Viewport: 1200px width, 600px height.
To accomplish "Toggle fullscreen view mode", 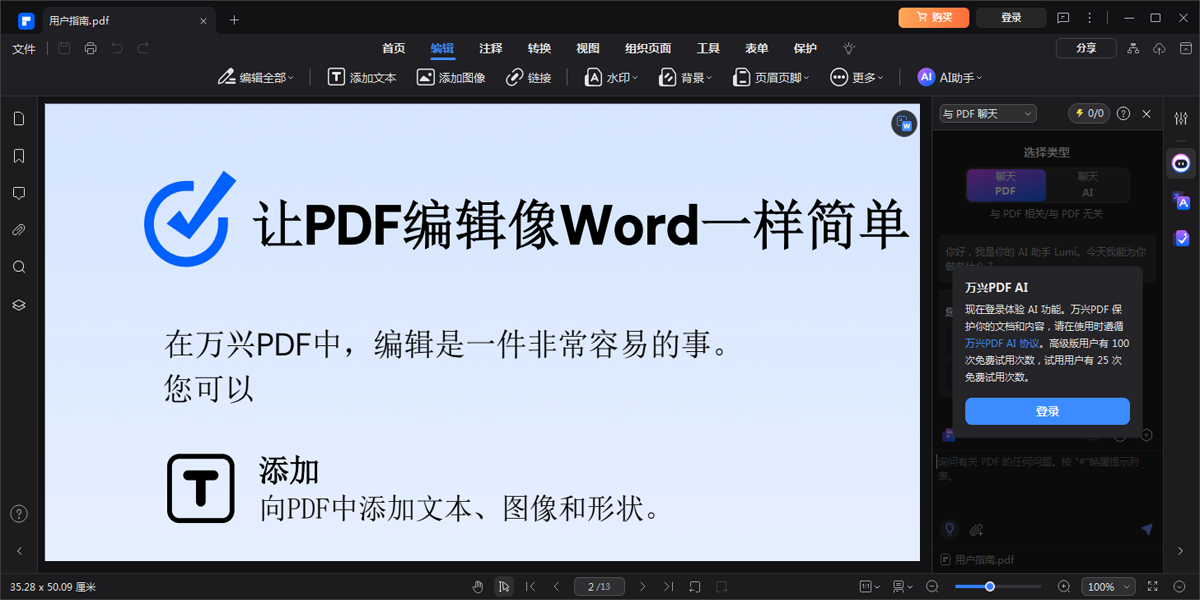I will [1151, 586].
